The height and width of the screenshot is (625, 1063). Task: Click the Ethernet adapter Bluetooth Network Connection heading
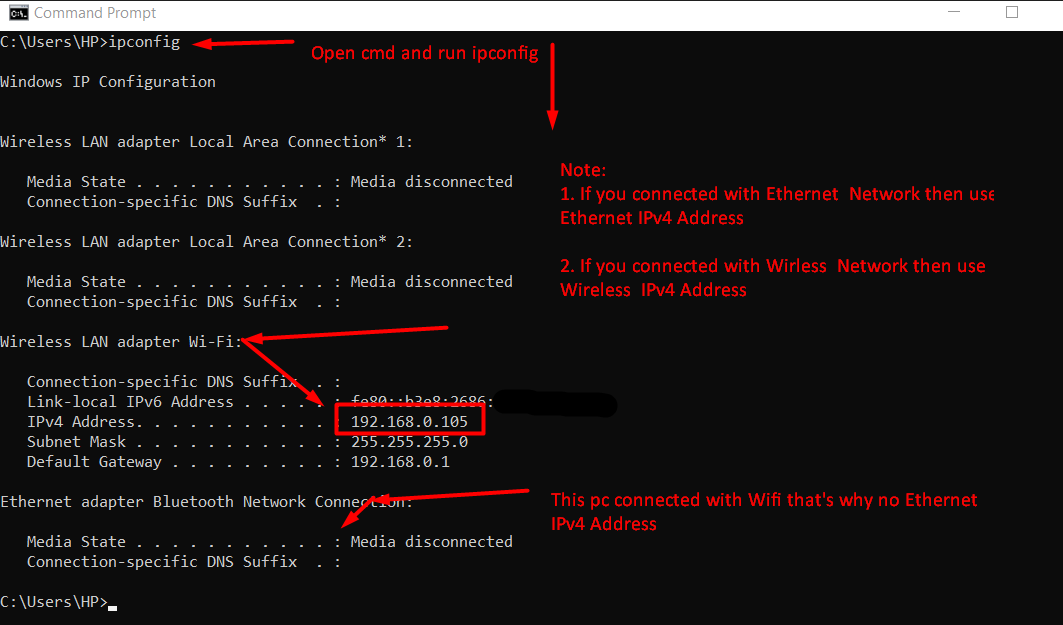coord(206,502)
